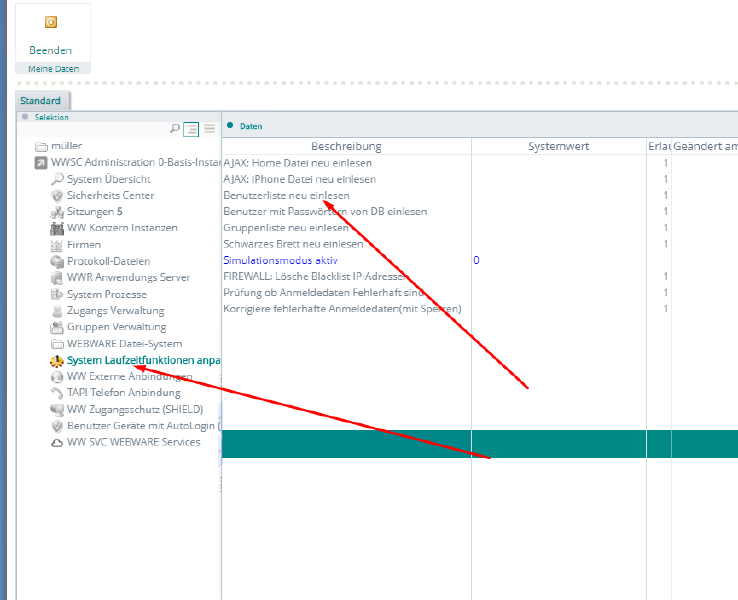Collapse WWSC Administration 0-Basis-Instanz node
Screen dimensions: 738x600
[41, 163]
